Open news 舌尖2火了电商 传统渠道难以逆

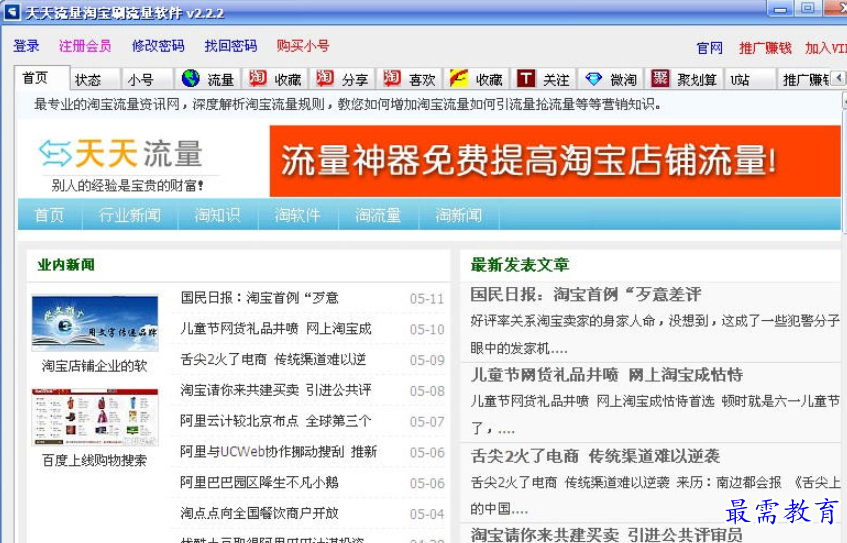273,359
